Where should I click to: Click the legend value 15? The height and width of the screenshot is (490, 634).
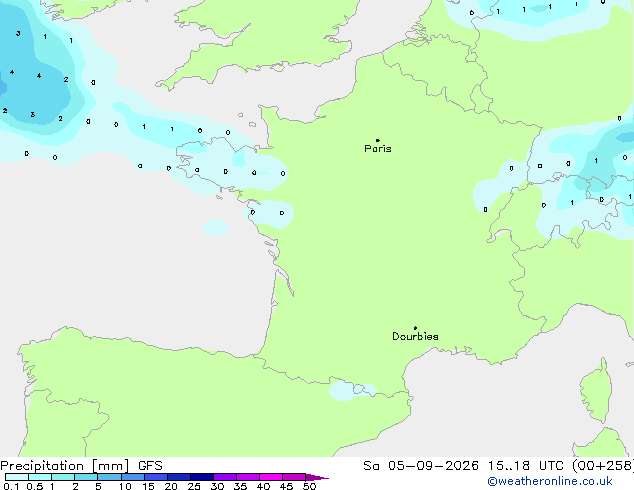pos(148,486)
